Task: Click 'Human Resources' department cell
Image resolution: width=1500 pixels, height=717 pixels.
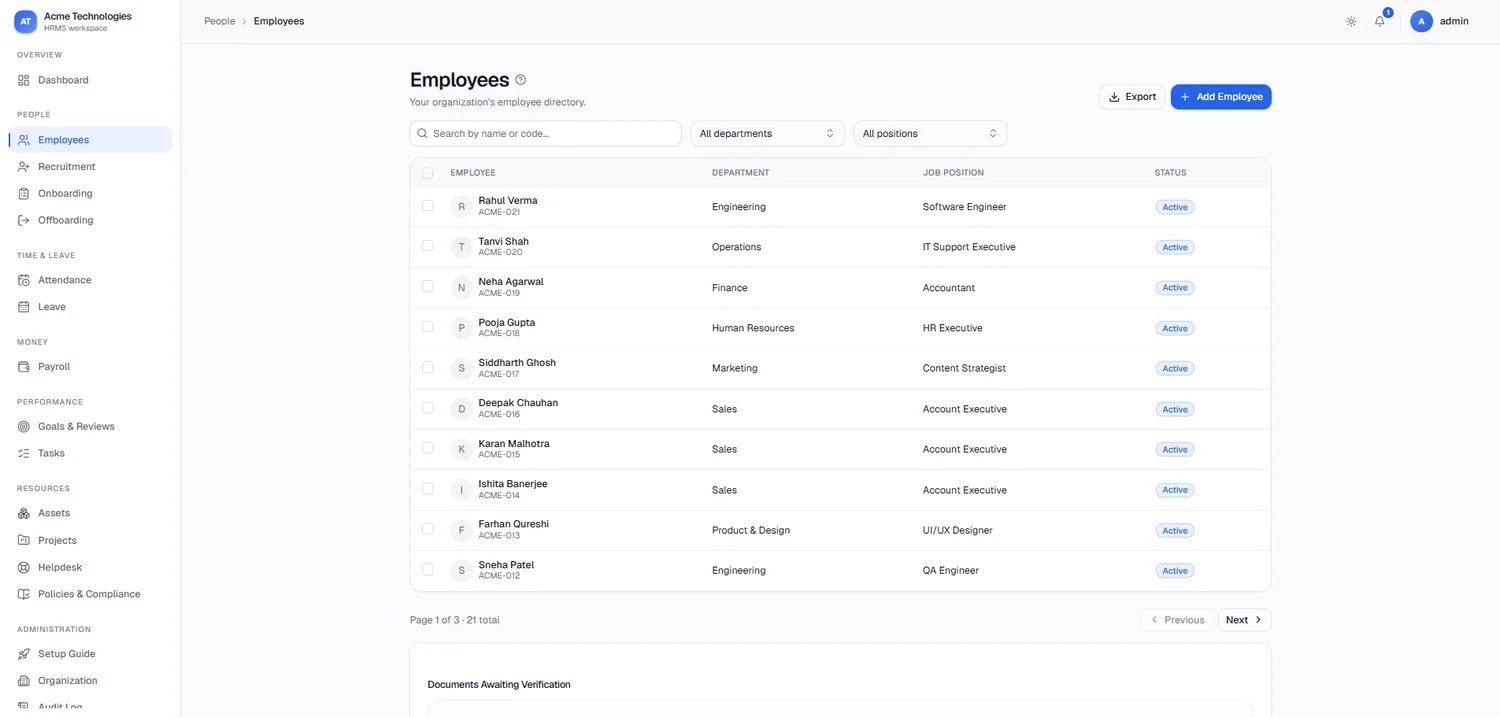Action: 753,328
